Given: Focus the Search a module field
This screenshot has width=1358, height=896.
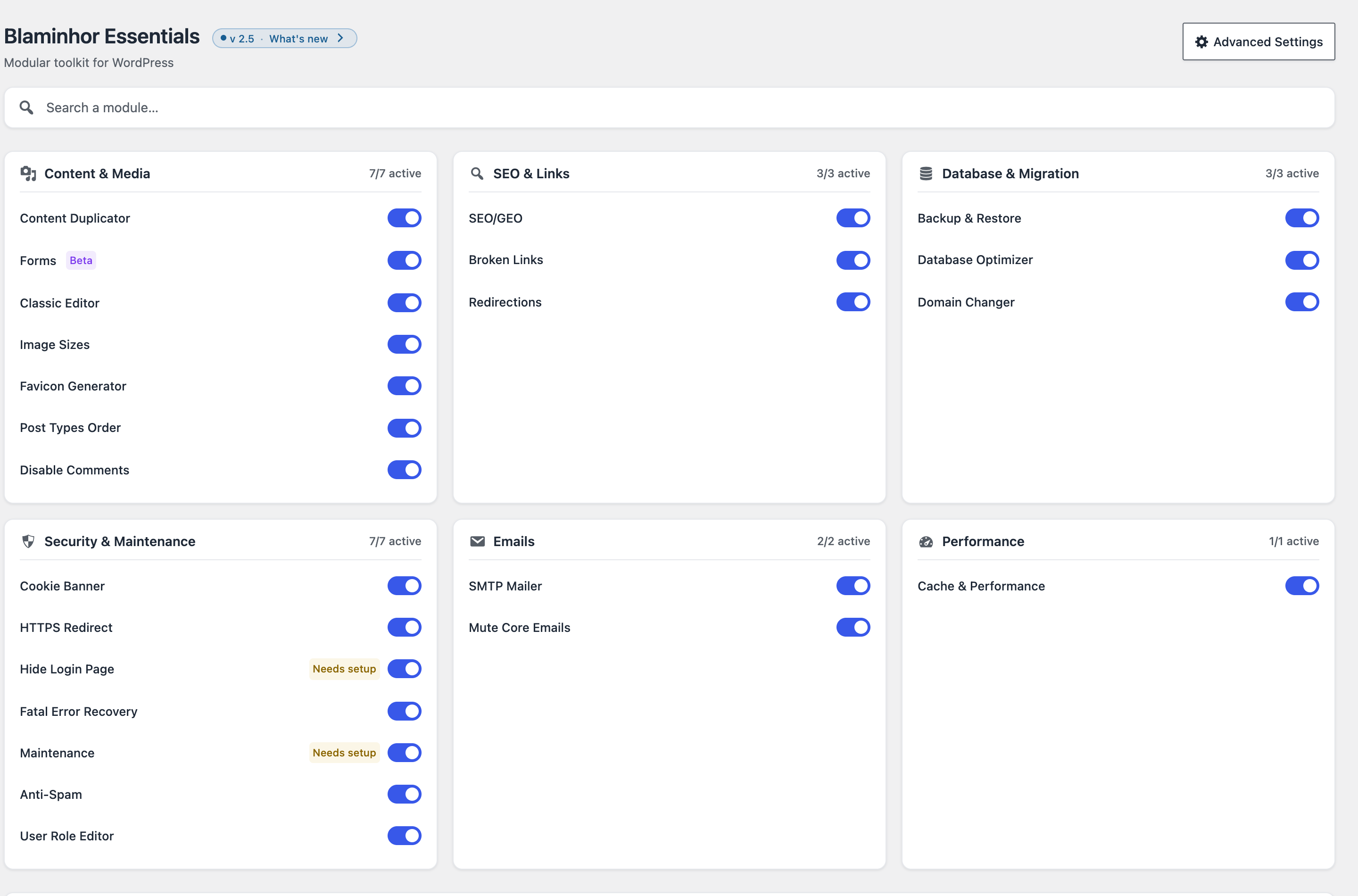Looking at the screenshot, I should [x=669, y=108].
